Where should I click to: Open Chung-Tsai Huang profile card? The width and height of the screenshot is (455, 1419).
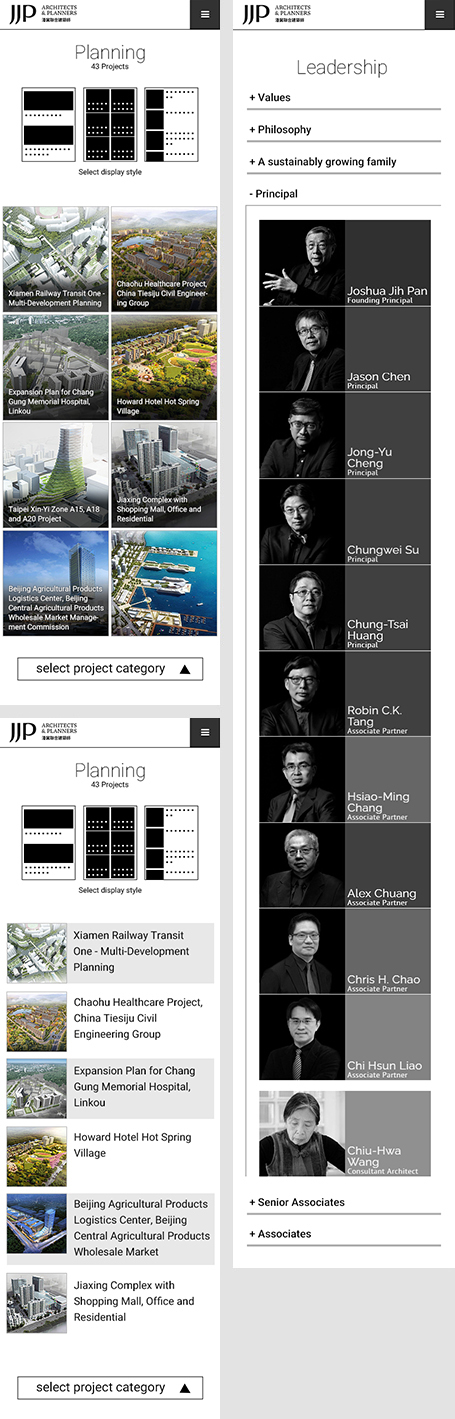345,608
